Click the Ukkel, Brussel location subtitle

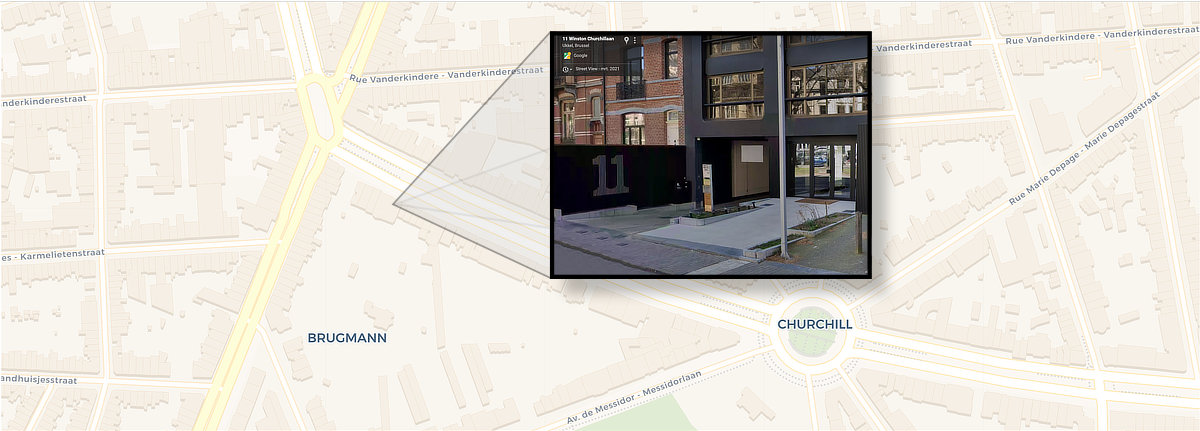[575, 46]
